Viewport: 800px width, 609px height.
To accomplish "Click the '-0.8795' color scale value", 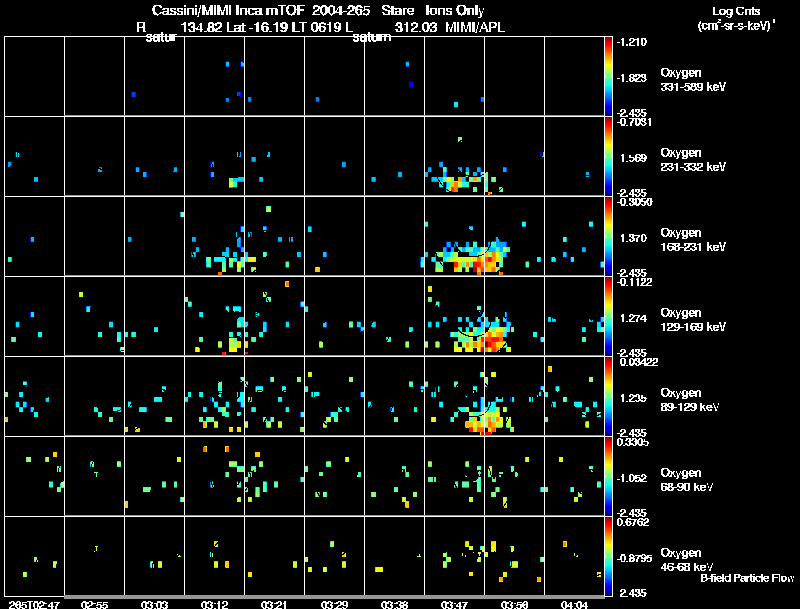I will pos(634,558).
